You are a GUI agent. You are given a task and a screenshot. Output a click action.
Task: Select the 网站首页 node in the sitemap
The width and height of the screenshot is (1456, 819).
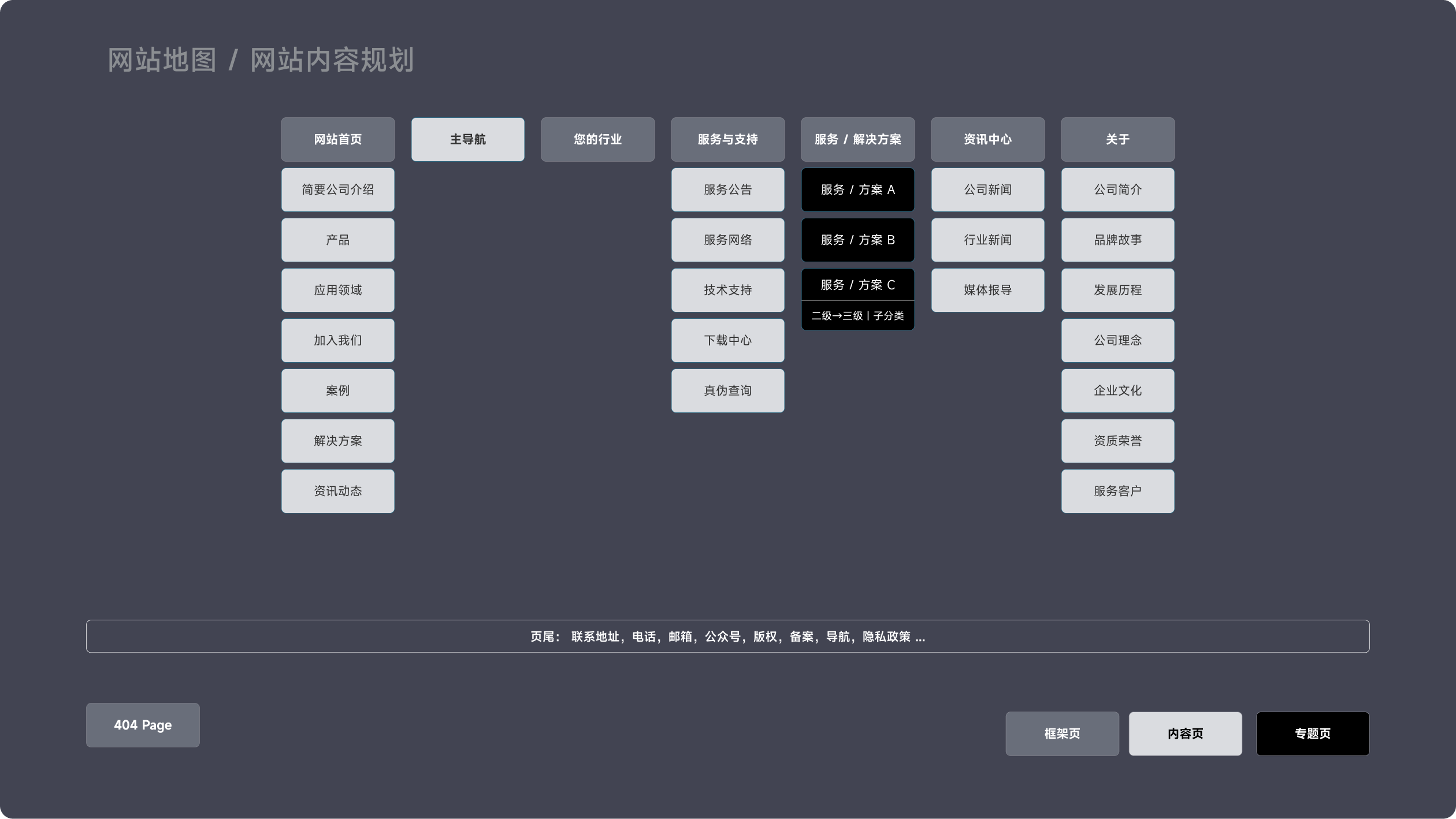[337, 139]
